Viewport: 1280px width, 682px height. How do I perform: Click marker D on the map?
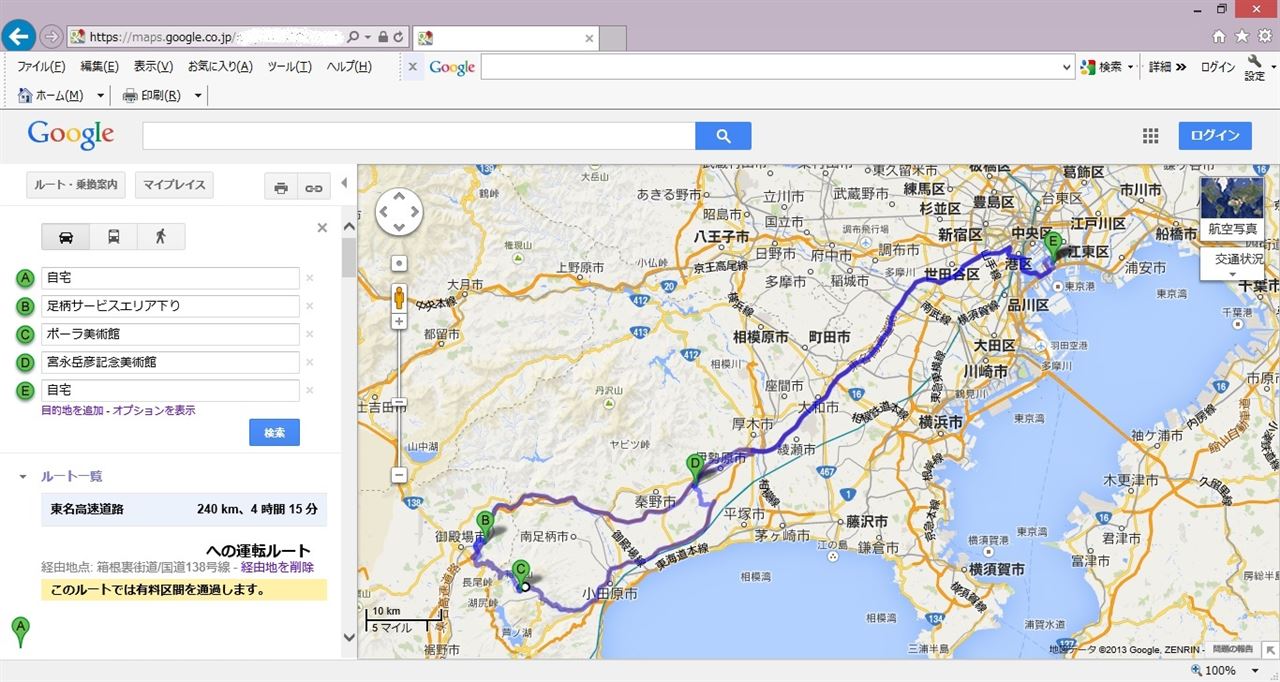point(695,467)
